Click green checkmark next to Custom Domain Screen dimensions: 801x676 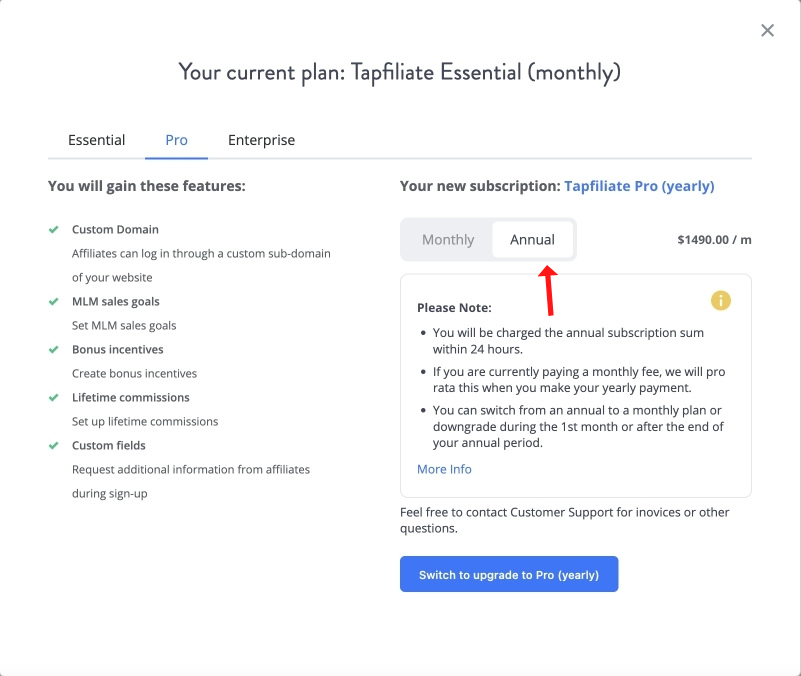click(54, 229)
